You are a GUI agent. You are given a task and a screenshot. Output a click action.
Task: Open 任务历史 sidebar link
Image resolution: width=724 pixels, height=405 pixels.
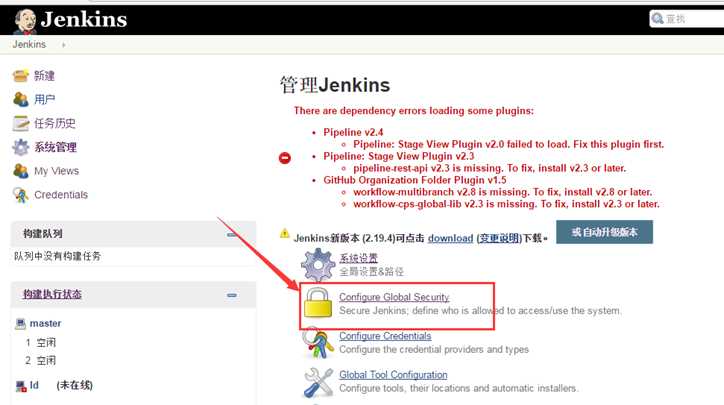pyautogui.click(x=54, y=123)
